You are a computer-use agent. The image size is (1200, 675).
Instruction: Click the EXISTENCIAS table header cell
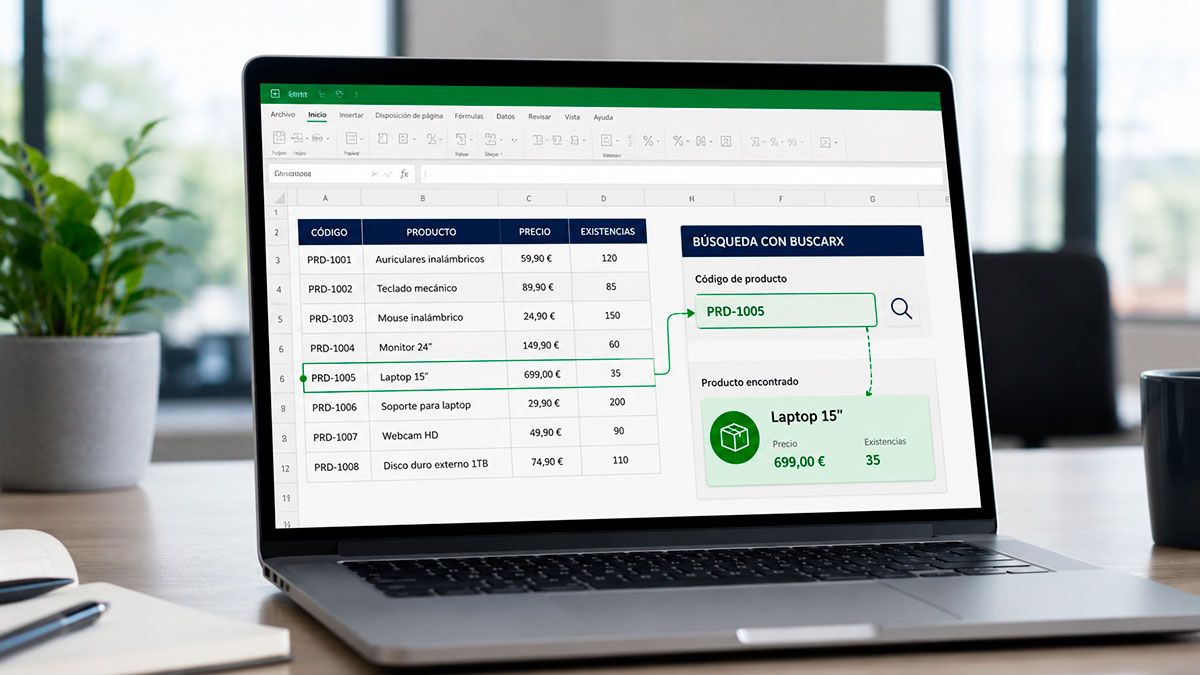pos(608,232)
